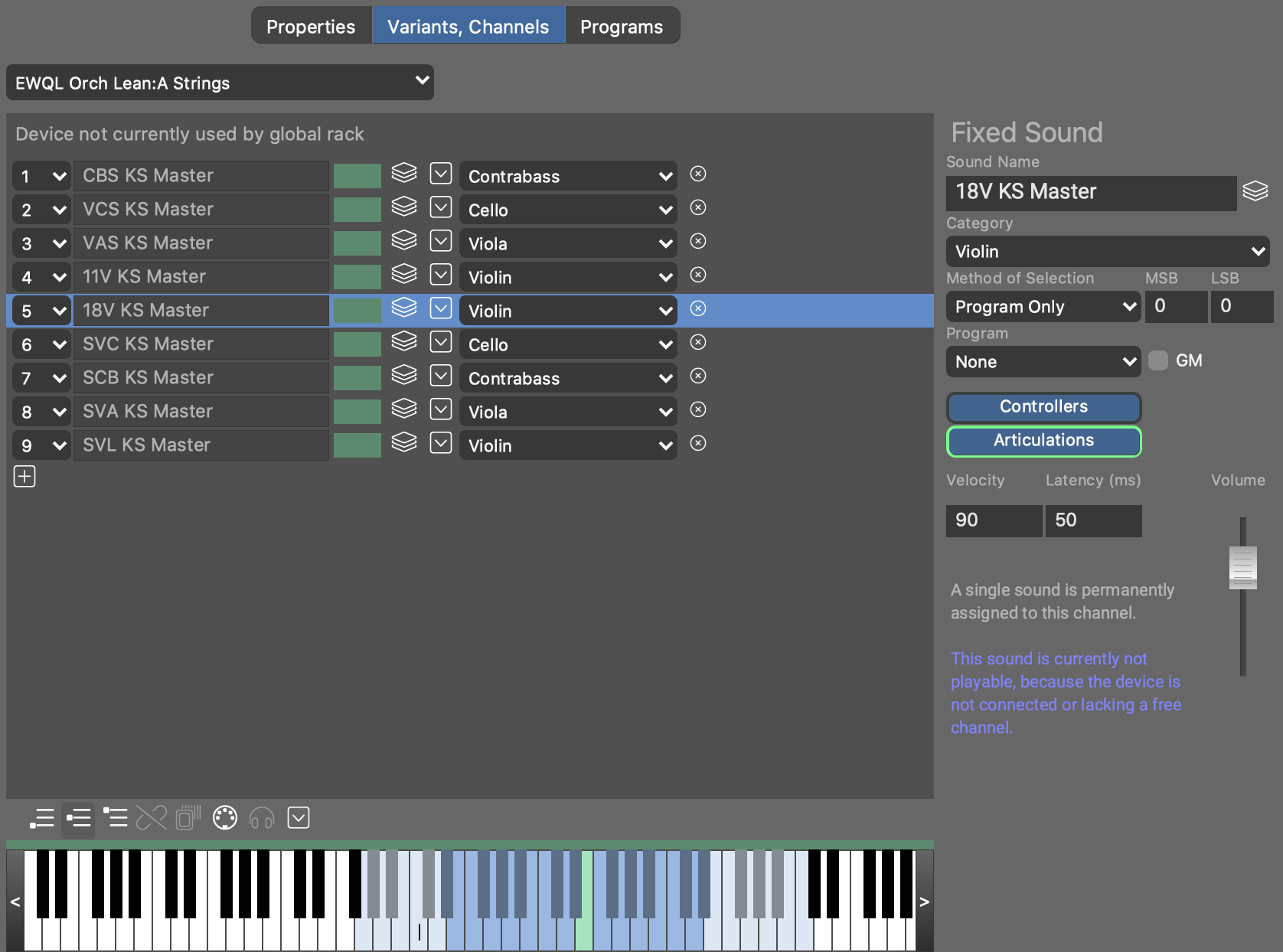Screen dimensions: 1283x952
Task: Open the Method of Selection dropdown
Action: click(1043, 307)
